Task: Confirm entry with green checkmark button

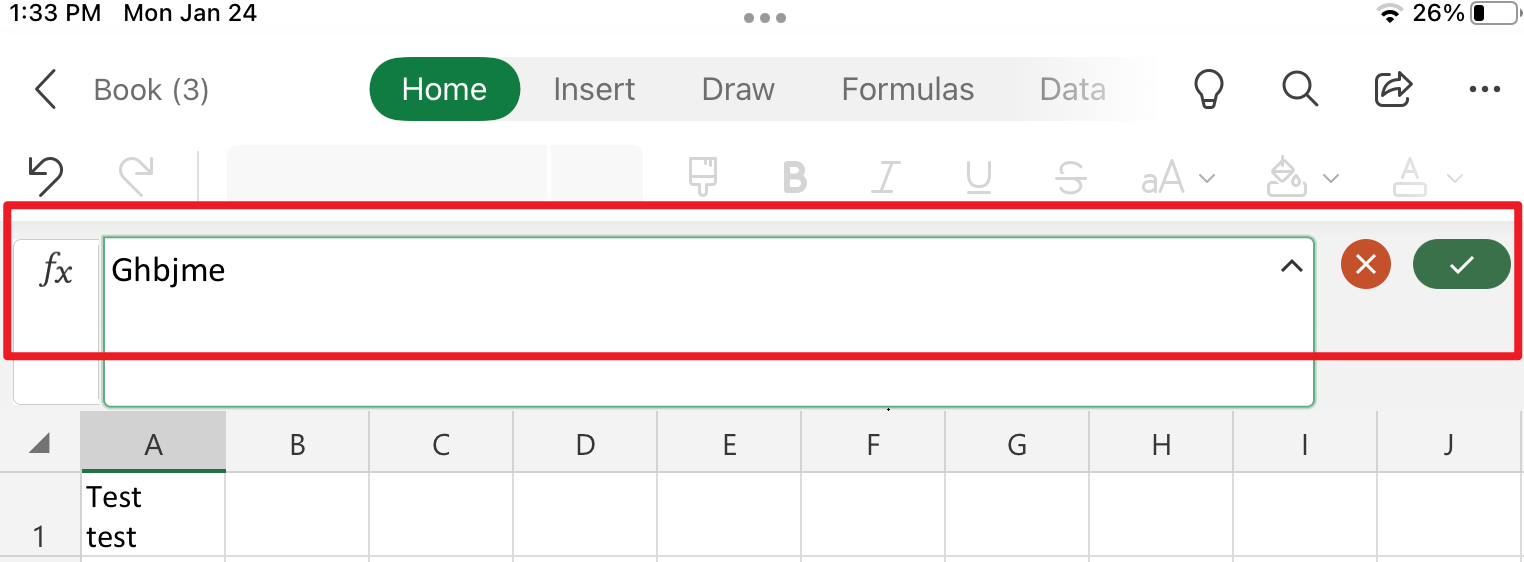Action: [x=1461, y=264]
